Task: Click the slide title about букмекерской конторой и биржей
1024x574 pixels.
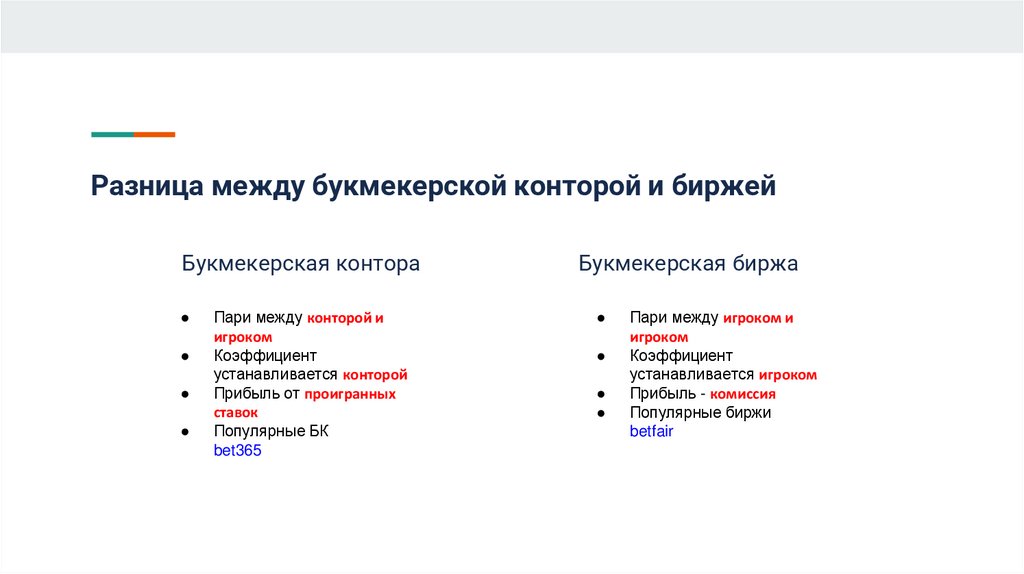Action: 433,186
